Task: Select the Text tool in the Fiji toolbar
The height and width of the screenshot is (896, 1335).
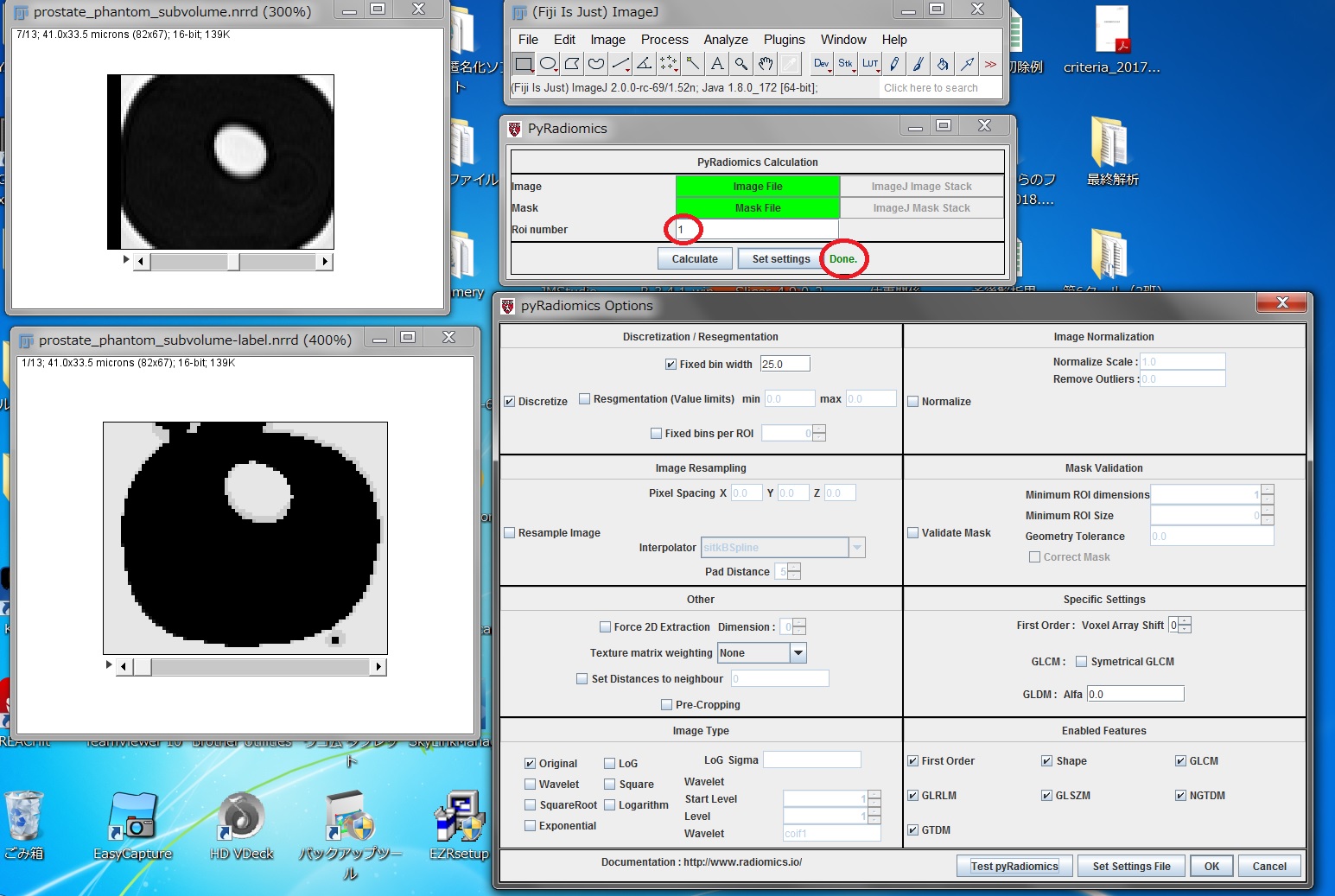Action: tap(716, 64)
